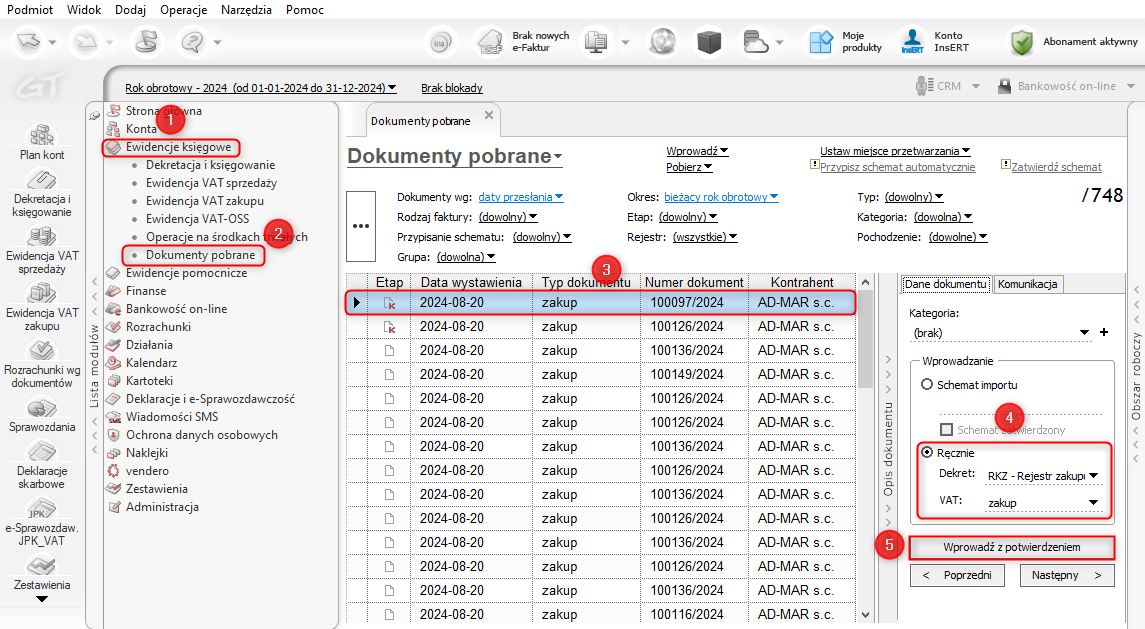1145x629 pixels.
Task: Open Dekretacja i księgowanie sidebar icon
Action: point(42,182)
